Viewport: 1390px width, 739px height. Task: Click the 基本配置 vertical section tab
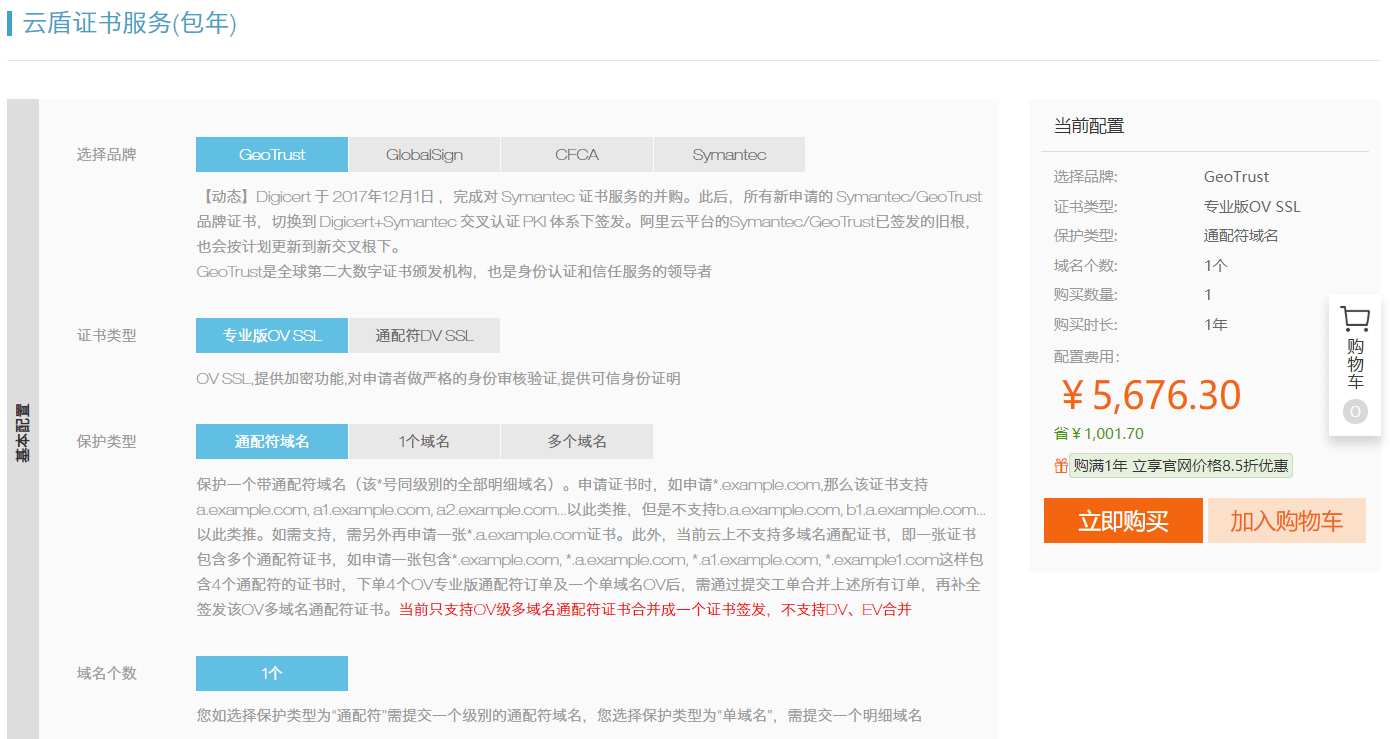point(23,432)
